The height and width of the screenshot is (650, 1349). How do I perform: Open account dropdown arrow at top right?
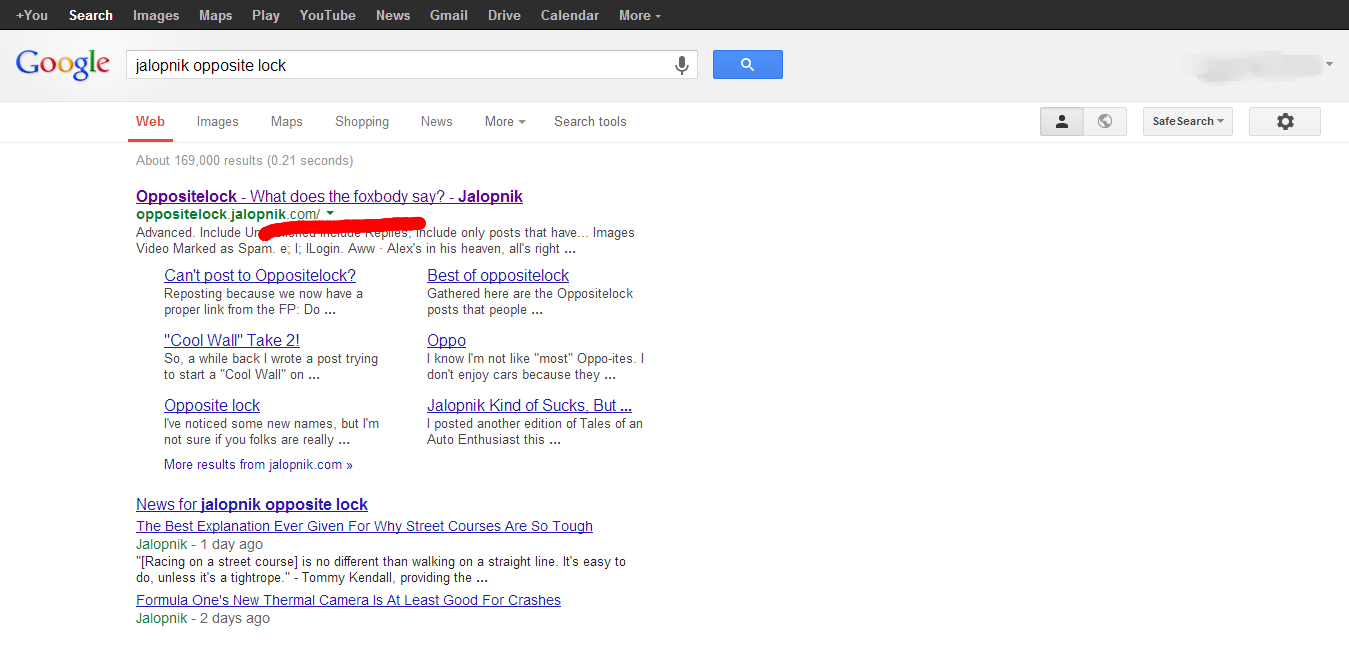pos(1329,64)
